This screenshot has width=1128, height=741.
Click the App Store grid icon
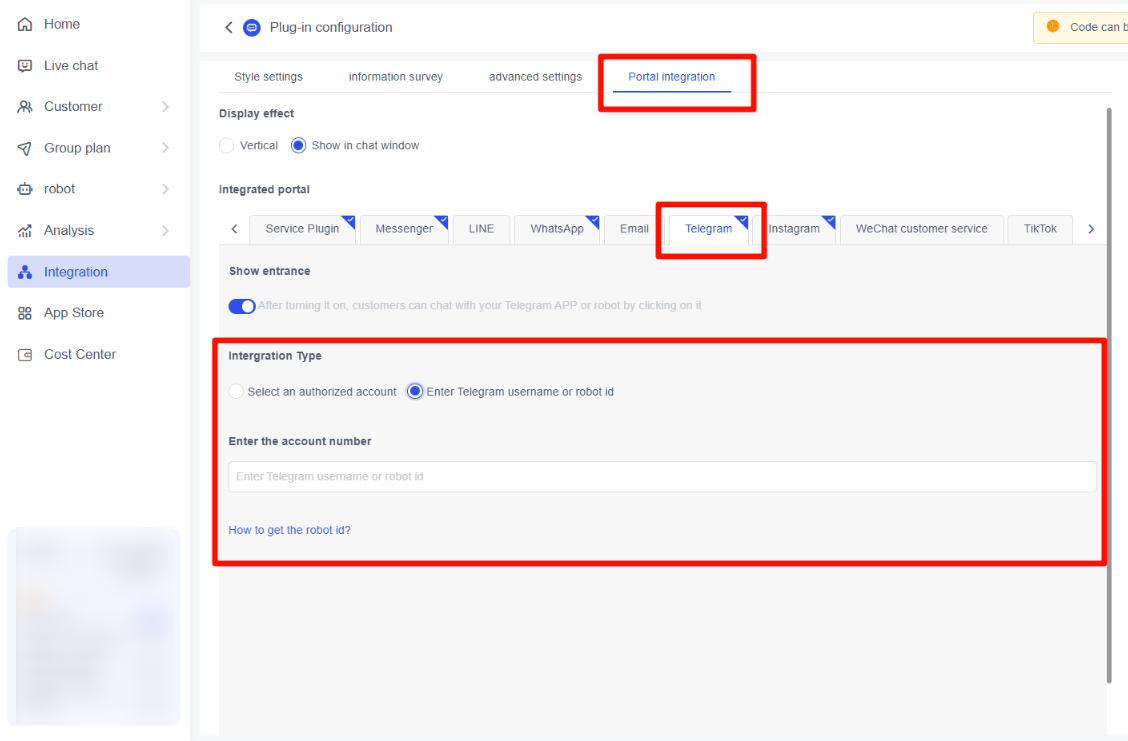(x=25, y=313)
